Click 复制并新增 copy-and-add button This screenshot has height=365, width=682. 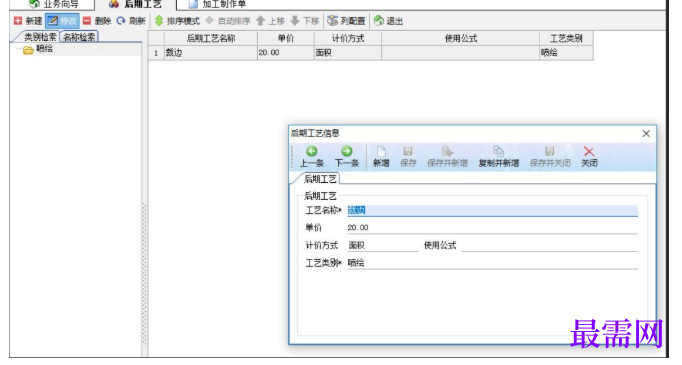click(498, 157)
